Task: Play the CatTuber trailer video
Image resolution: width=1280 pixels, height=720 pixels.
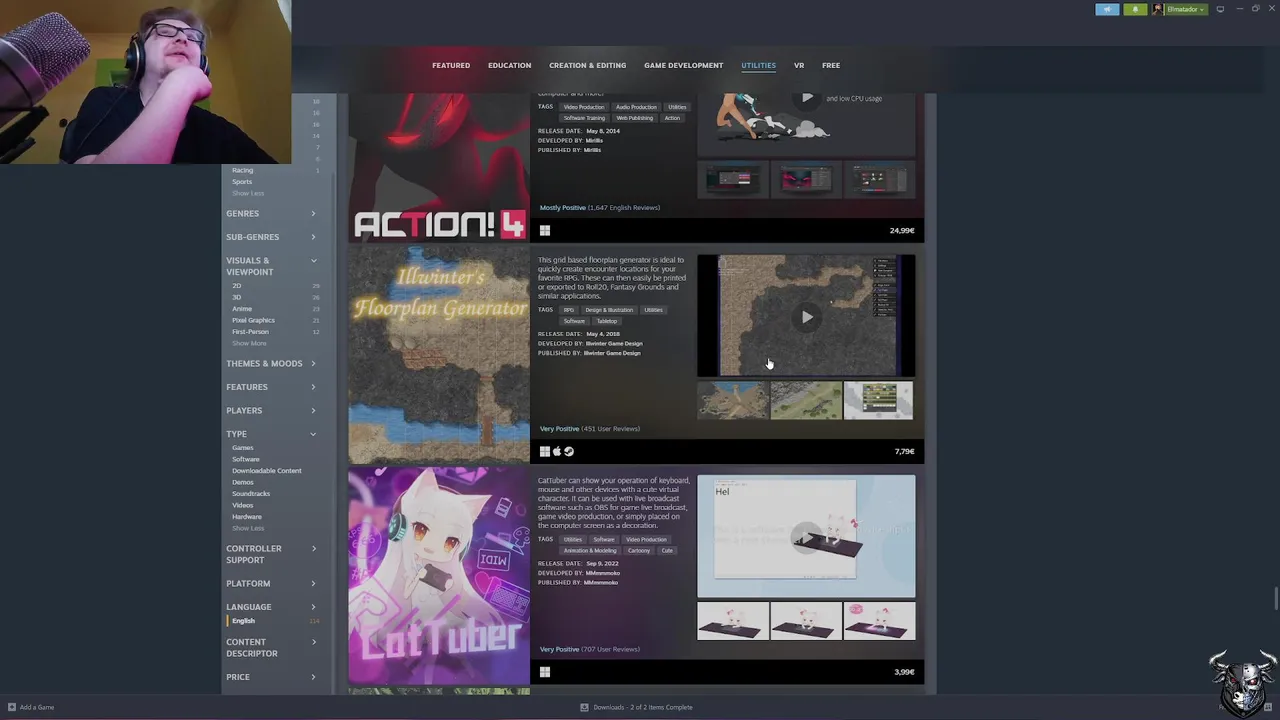Action: (806, 538)
